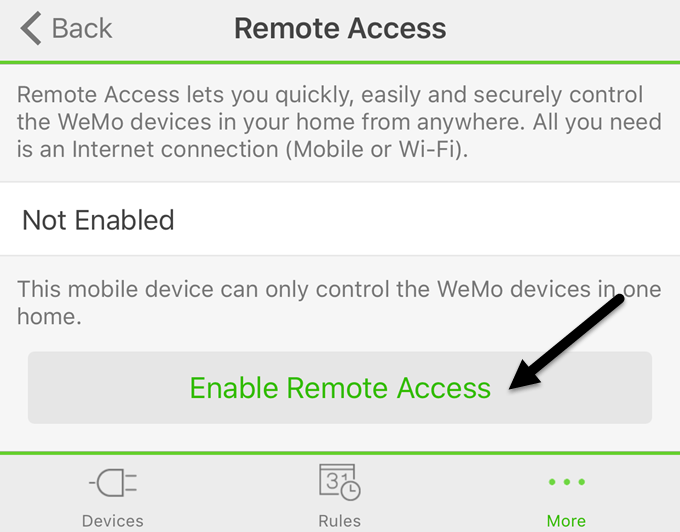Click the word 'home.' in the bottom note
The height and width of the screenshot is (532, 680).
49,317
